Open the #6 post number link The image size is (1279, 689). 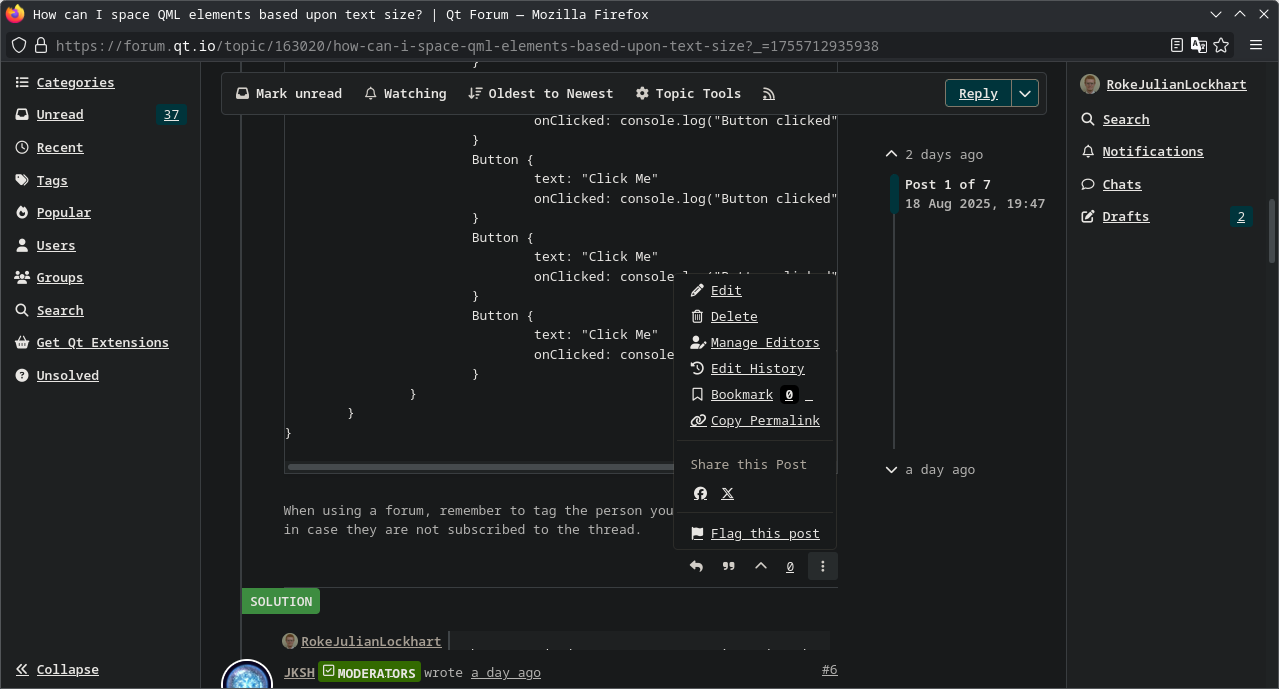[x=829, y=670]
